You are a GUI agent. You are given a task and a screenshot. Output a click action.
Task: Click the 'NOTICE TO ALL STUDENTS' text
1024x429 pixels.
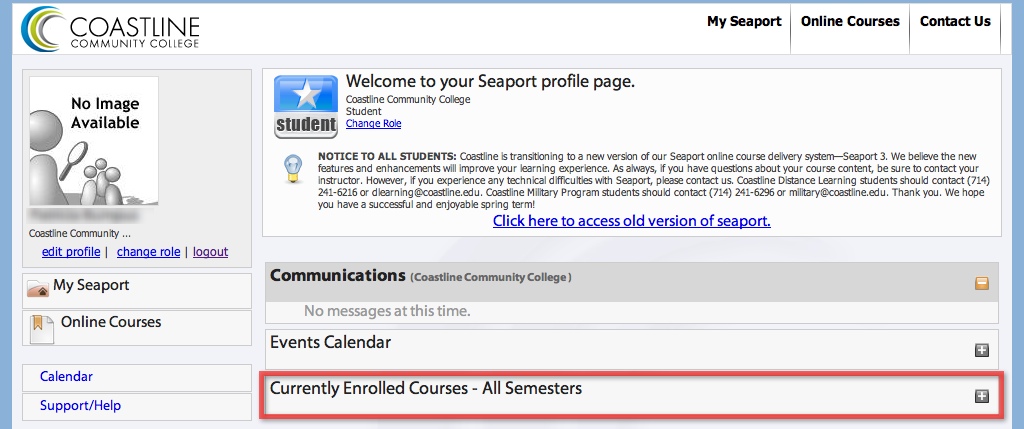[x=387, y=157]
